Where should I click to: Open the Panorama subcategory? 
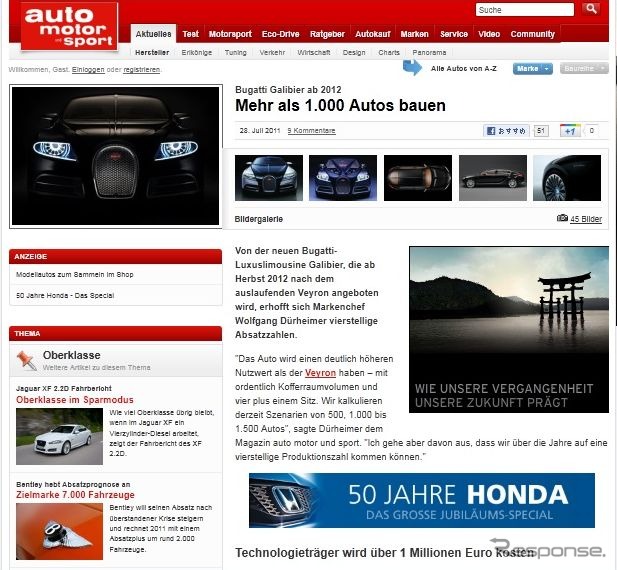429,52
